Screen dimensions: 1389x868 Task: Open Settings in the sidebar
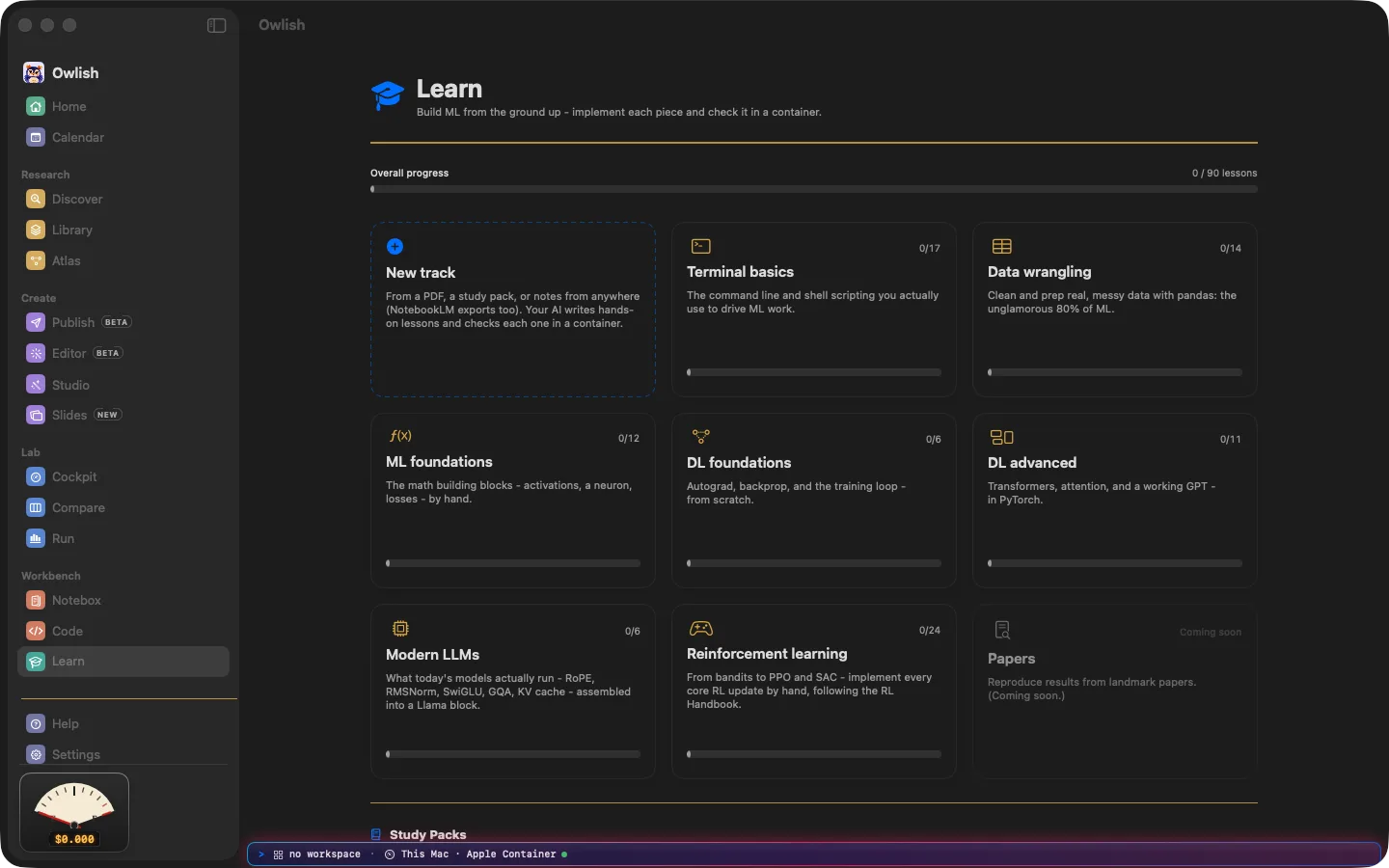pos(123,754)
